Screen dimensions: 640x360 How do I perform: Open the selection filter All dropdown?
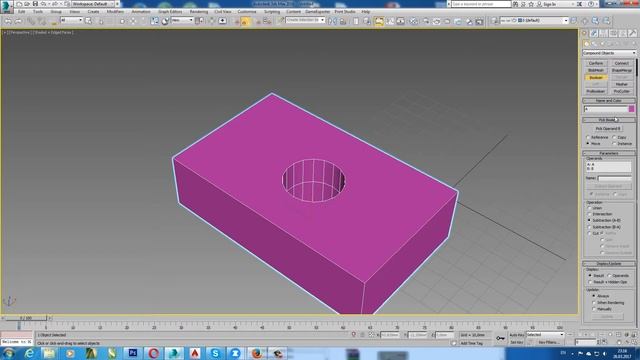click(71, 20)
